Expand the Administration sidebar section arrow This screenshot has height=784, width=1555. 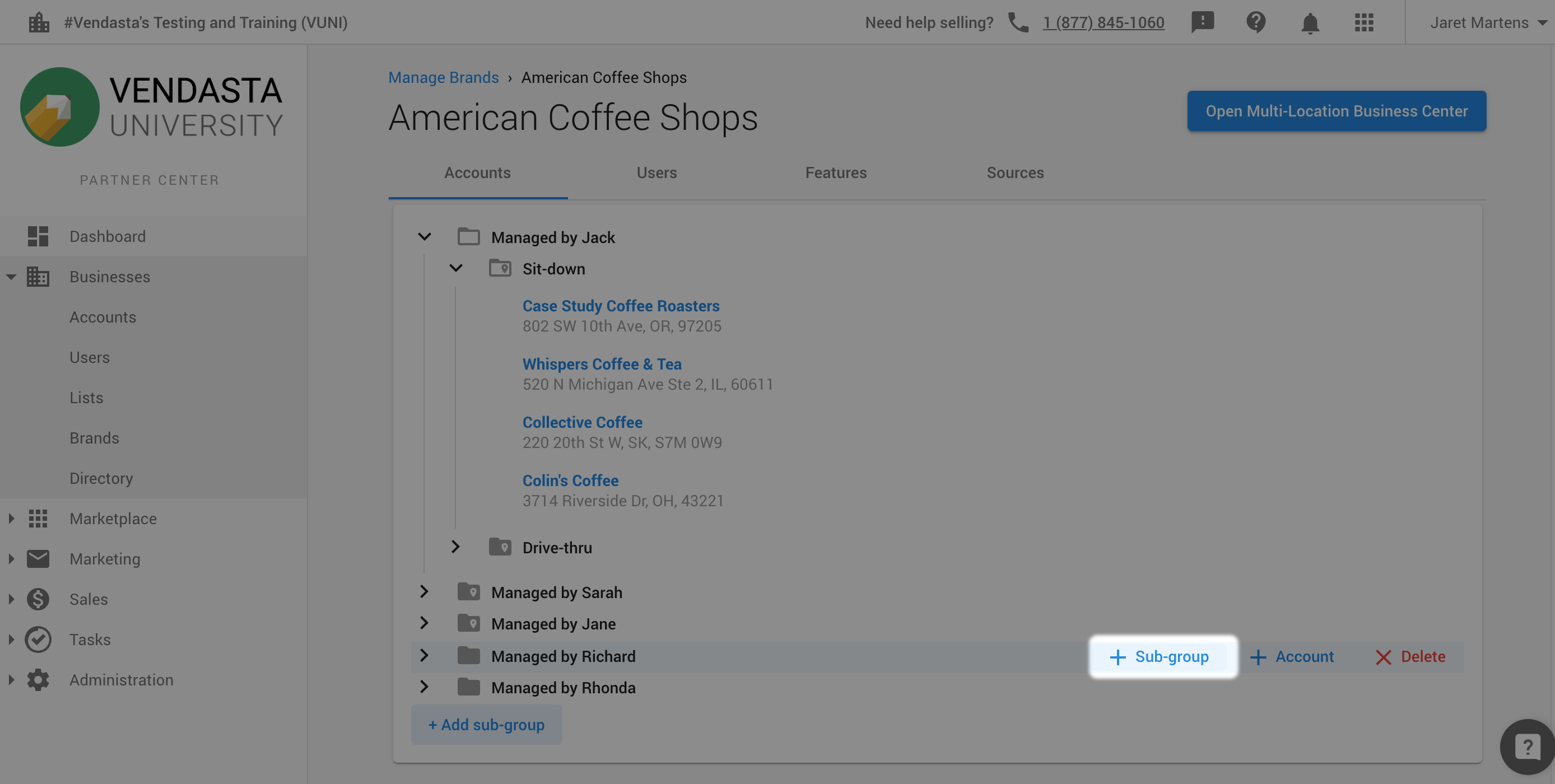pyautogui.click(x=11, y=680)
